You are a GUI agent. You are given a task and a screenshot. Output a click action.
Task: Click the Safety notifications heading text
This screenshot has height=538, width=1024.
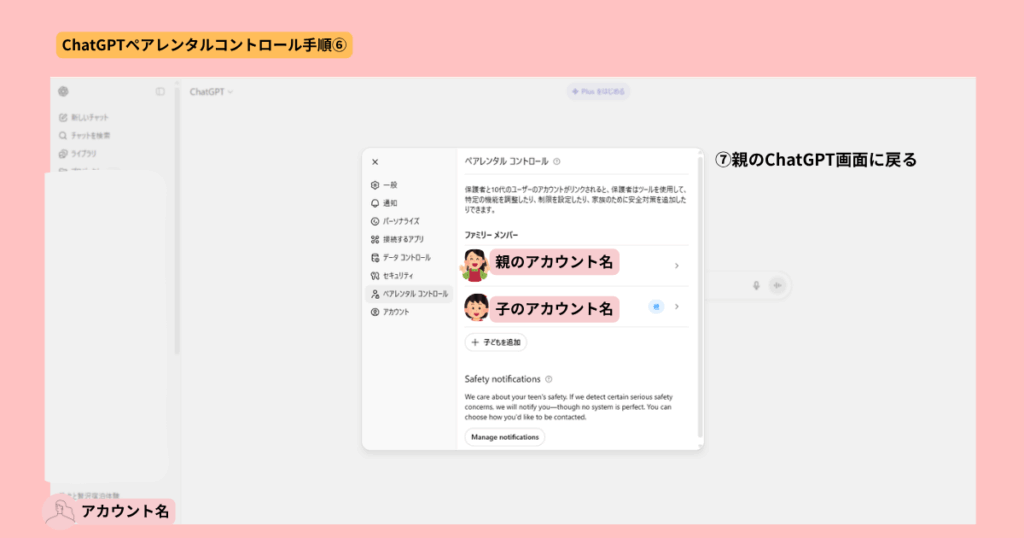[x=502, y=379]
